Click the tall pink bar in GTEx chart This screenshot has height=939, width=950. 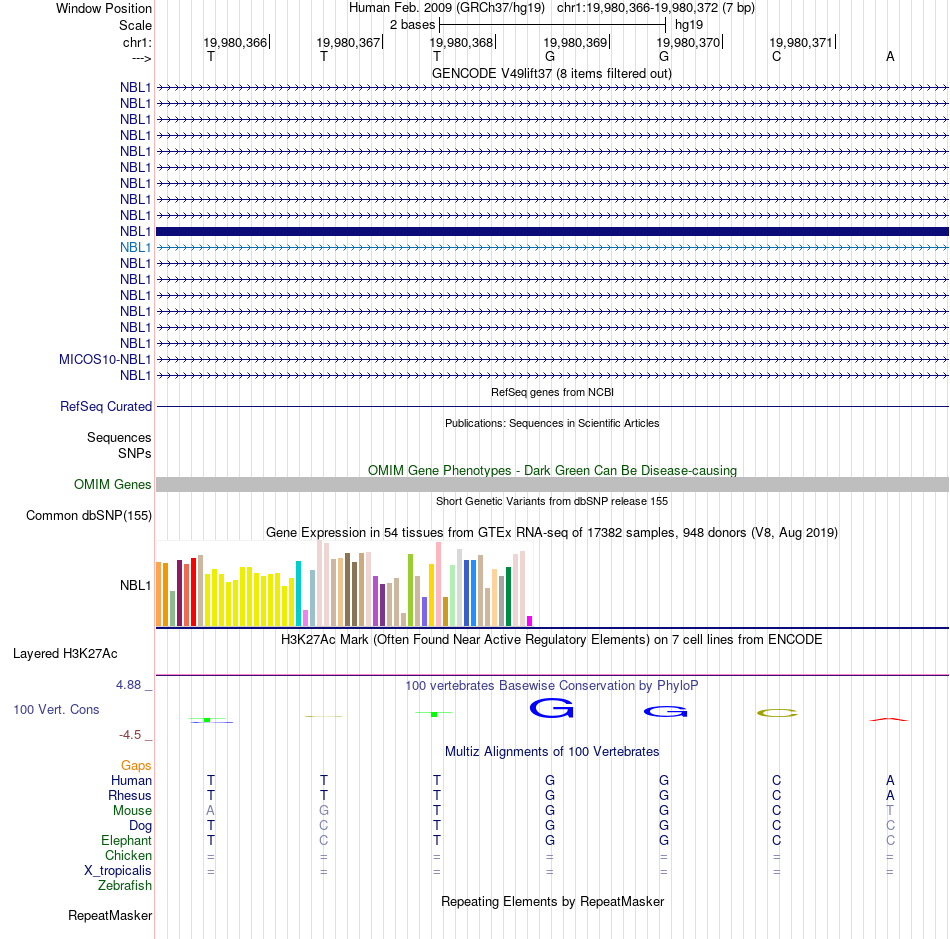pyautogui.click(x=439, y=584)
